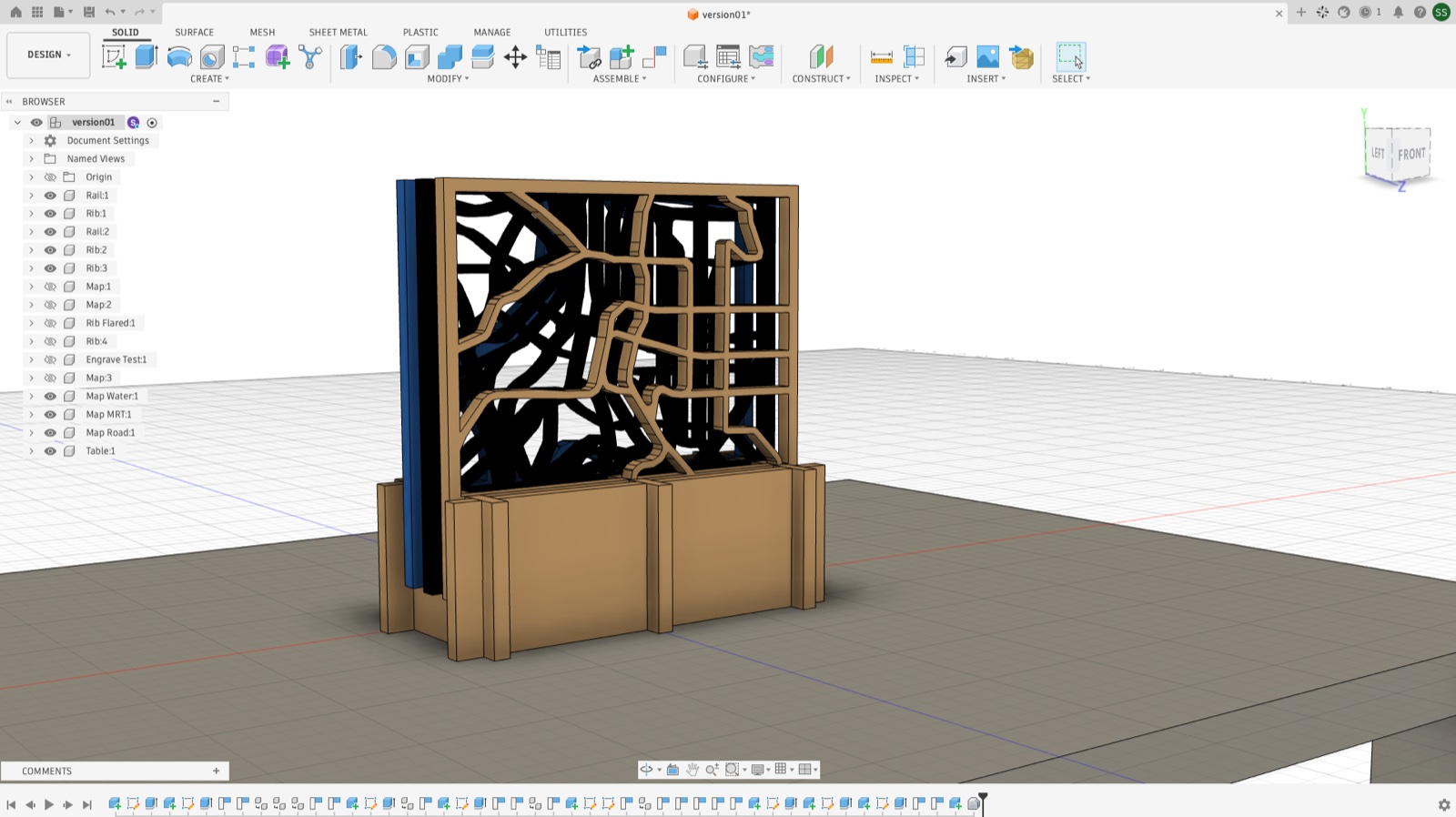Add a new comment with plus button
This screenshot has width=1456, height=817.
click(216, 771)
